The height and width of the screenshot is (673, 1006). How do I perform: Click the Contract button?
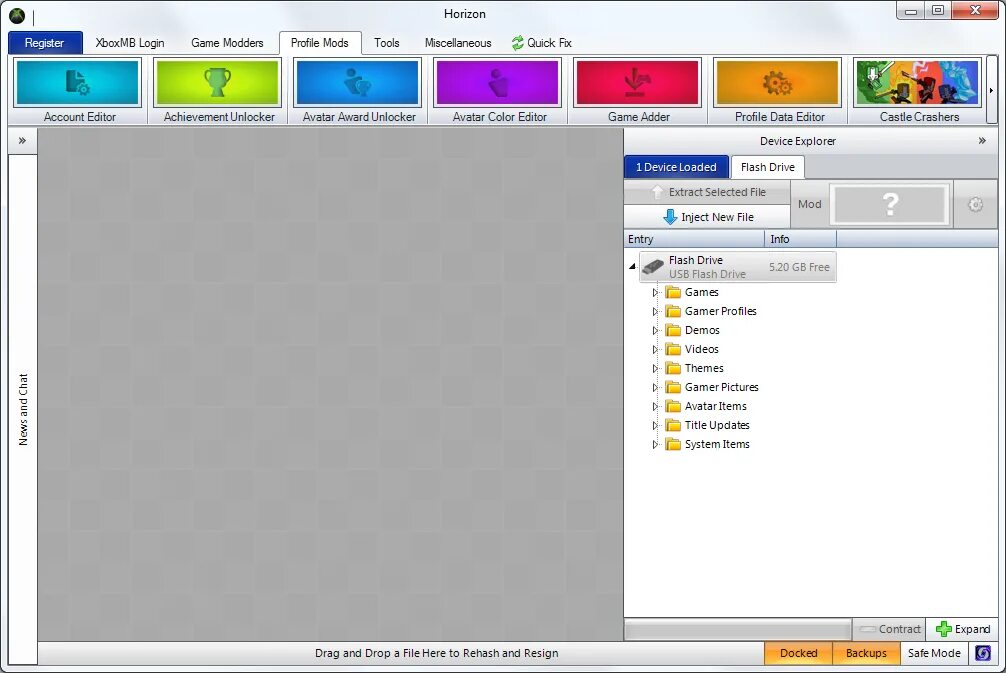(x=889, y=629)
